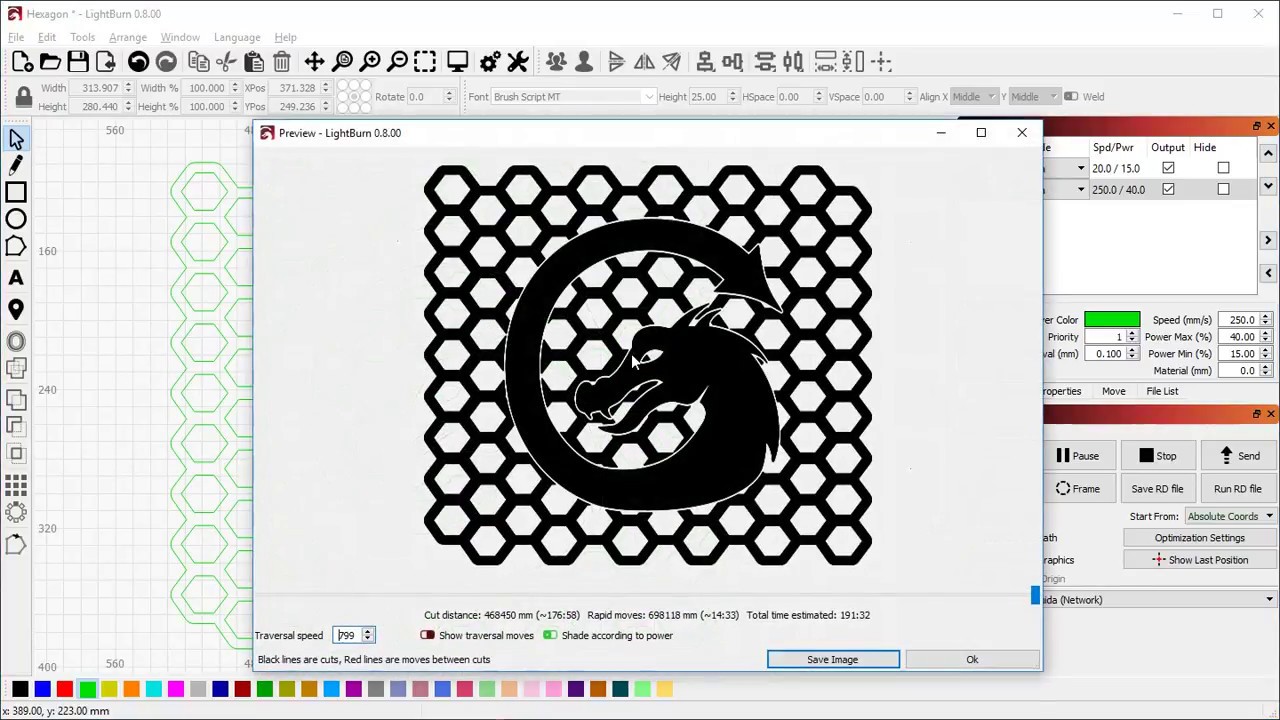Delete selection with the trash icon

click(x=282, y=62)
